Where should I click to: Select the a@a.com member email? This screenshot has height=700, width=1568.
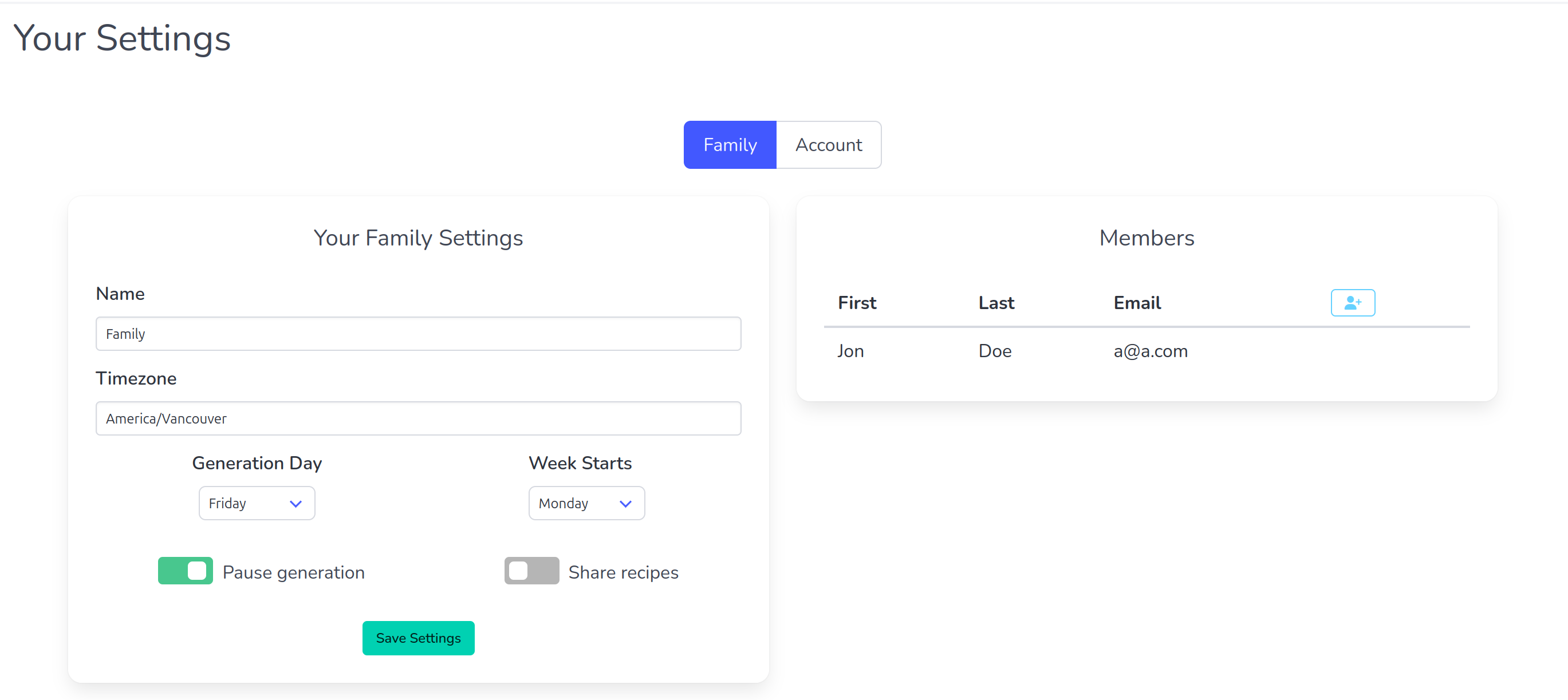[x=1150, y=351]
